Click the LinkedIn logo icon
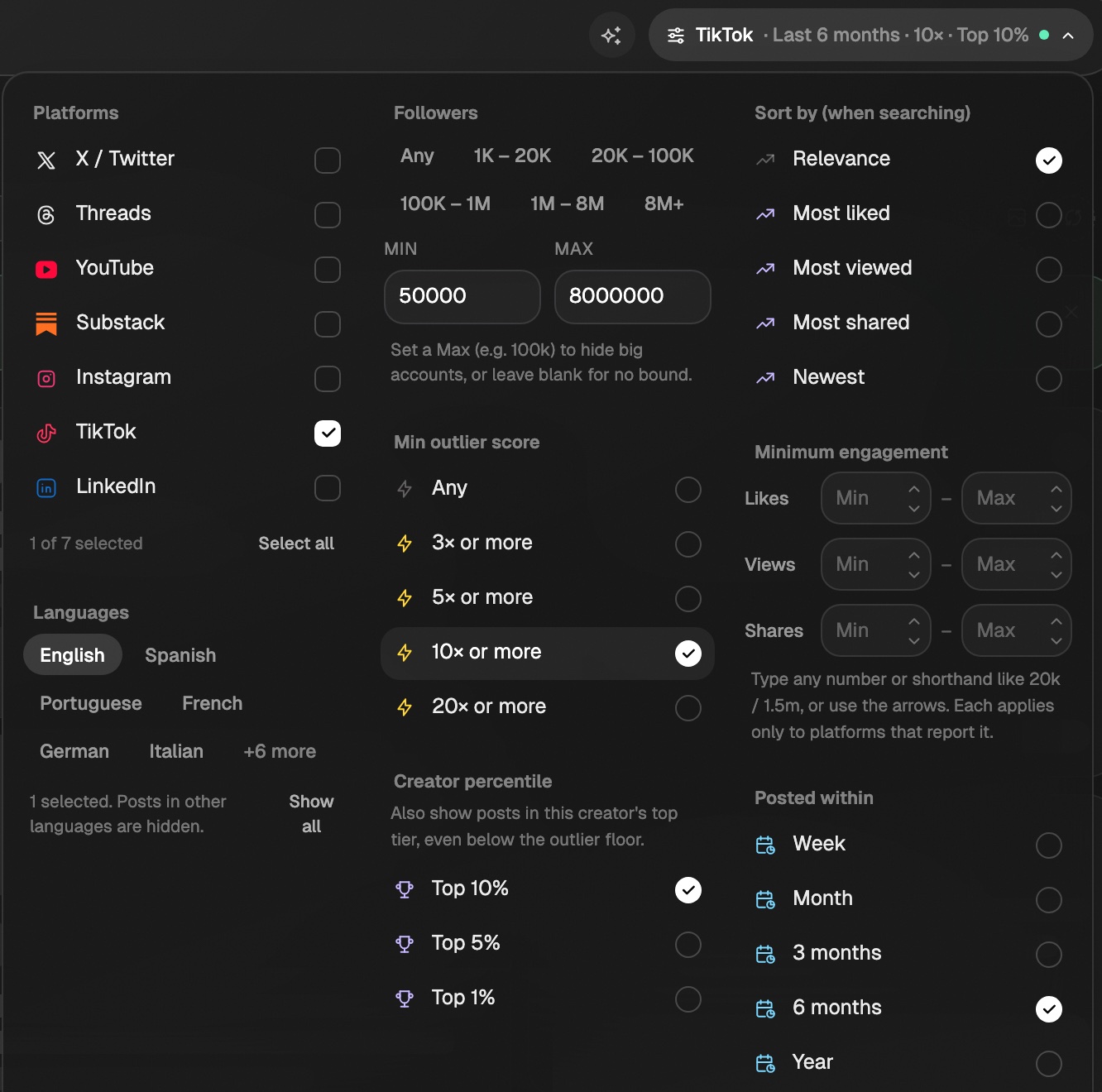Viewport: 1102px width, 1092px height. click(46, 488)
